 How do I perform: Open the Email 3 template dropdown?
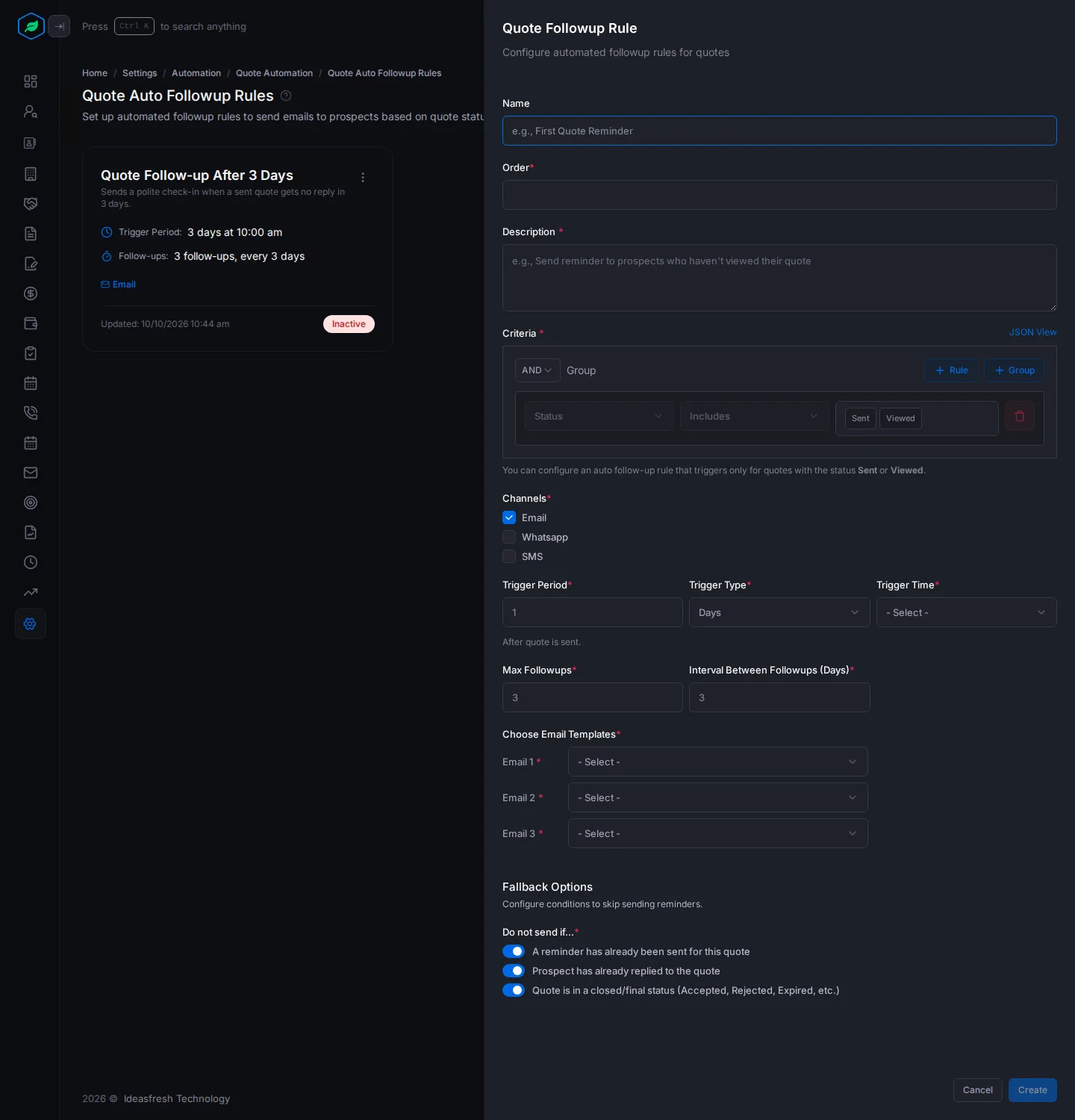tap(718, 833)
